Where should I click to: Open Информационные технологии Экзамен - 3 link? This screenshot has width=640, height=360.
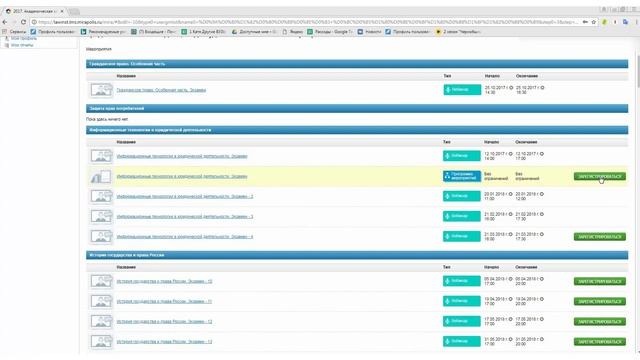185,216
